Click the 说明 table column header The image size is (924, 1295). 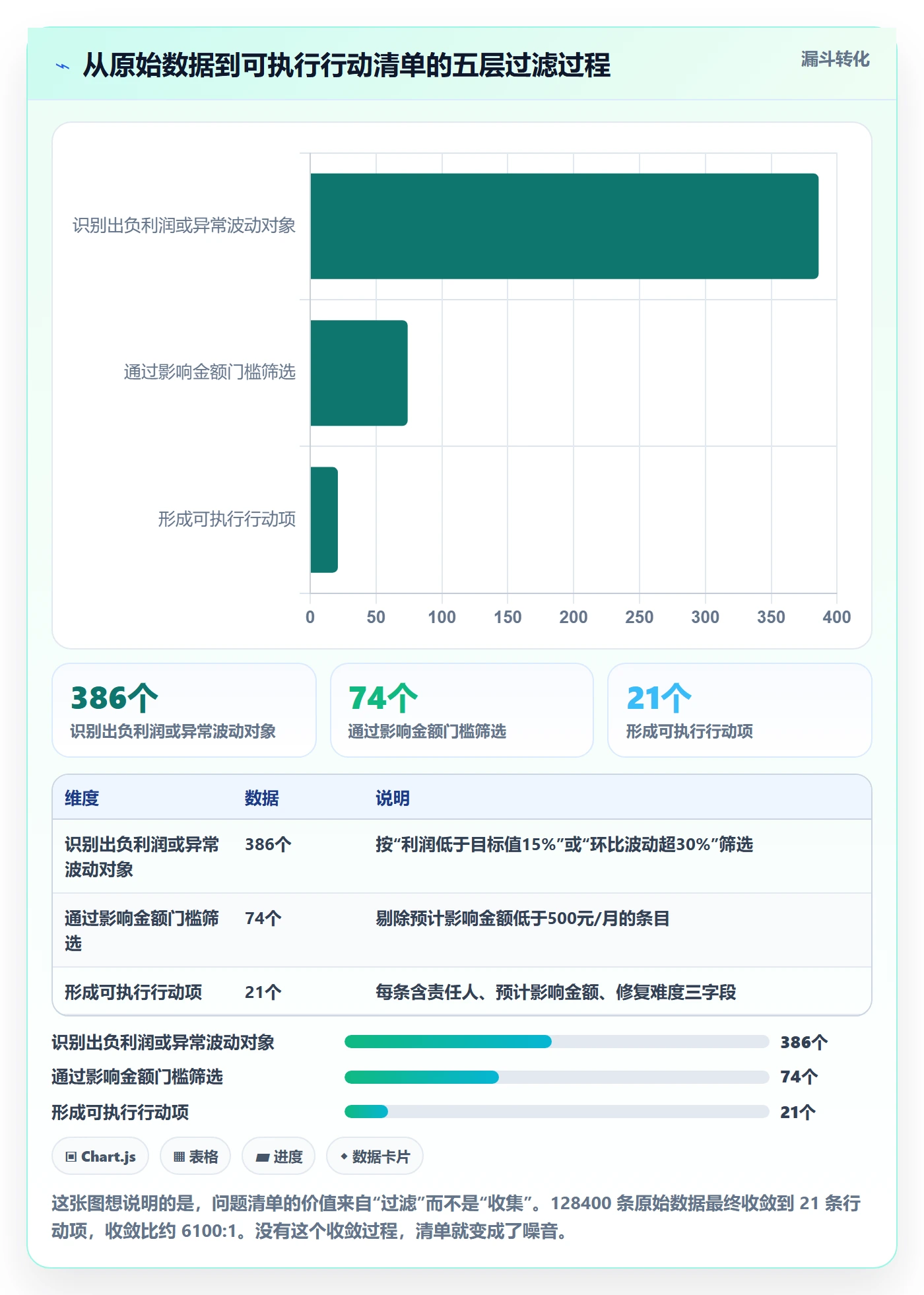393,798
